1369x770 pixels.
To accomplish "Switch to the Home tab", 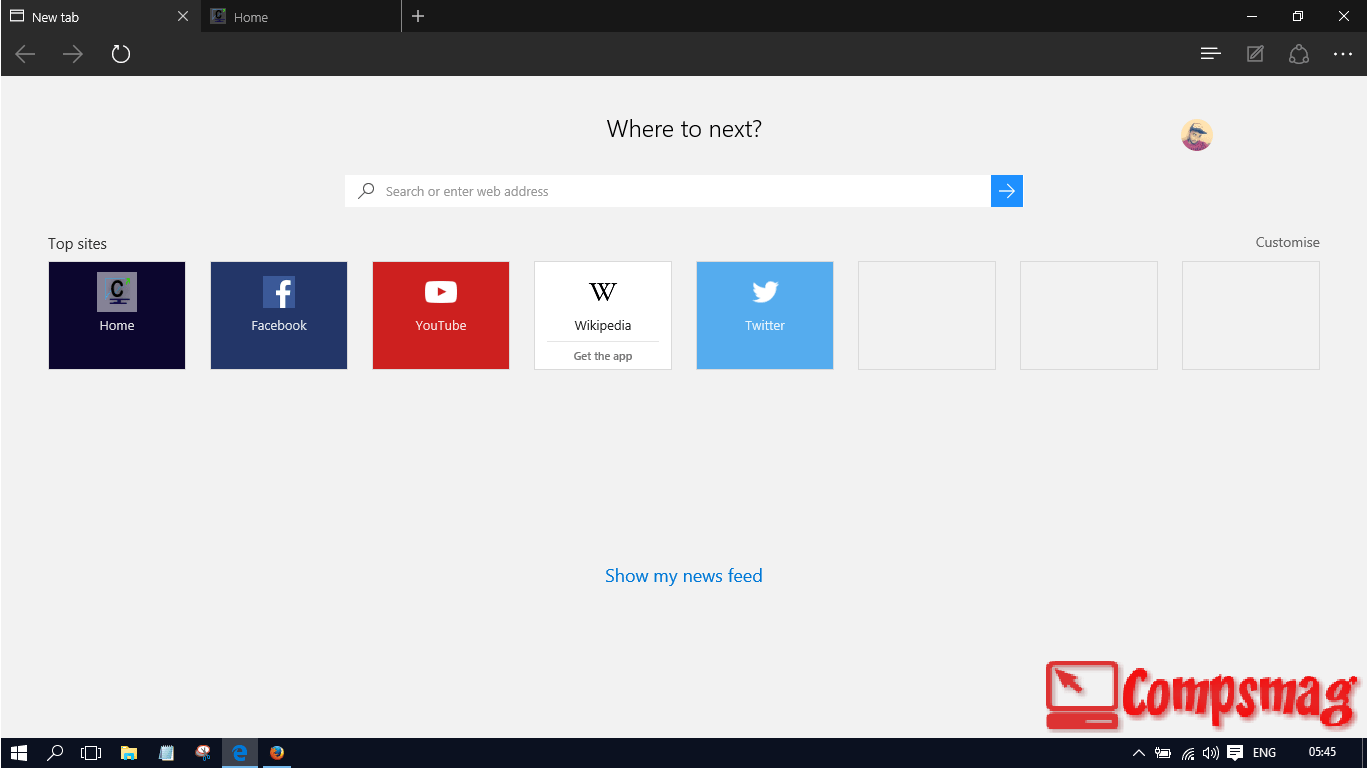I will tap(301, 16).
